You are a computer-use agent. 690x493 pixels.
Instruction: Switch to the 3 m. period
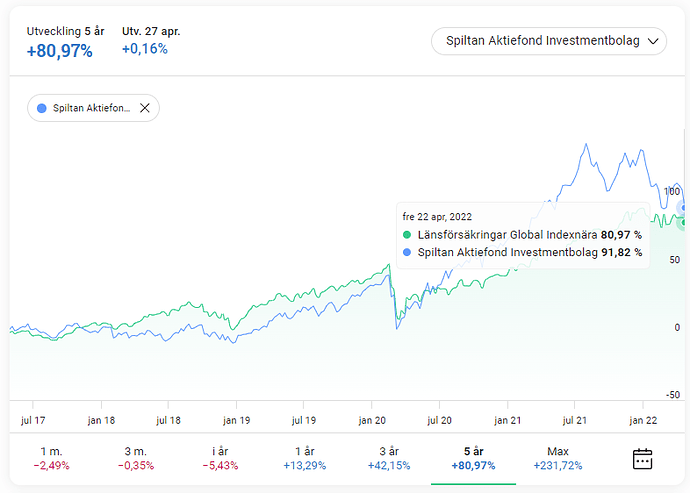pos(134,458)
